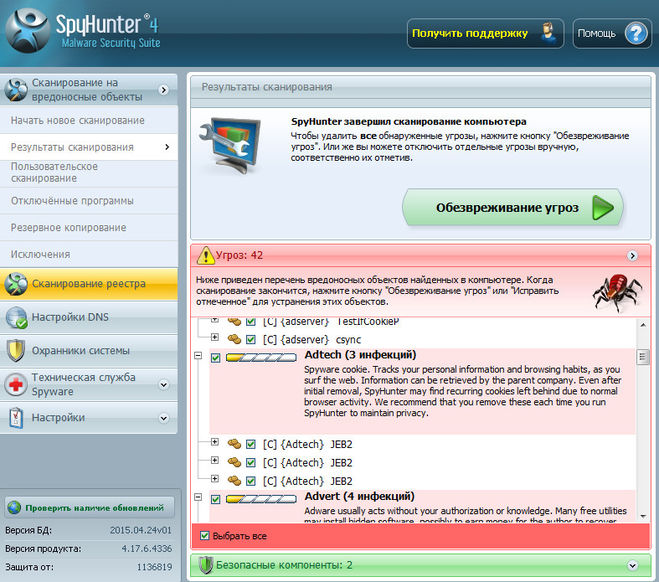
Task: Expand the Настройки section arrow
Action: [x=164, y=418]
